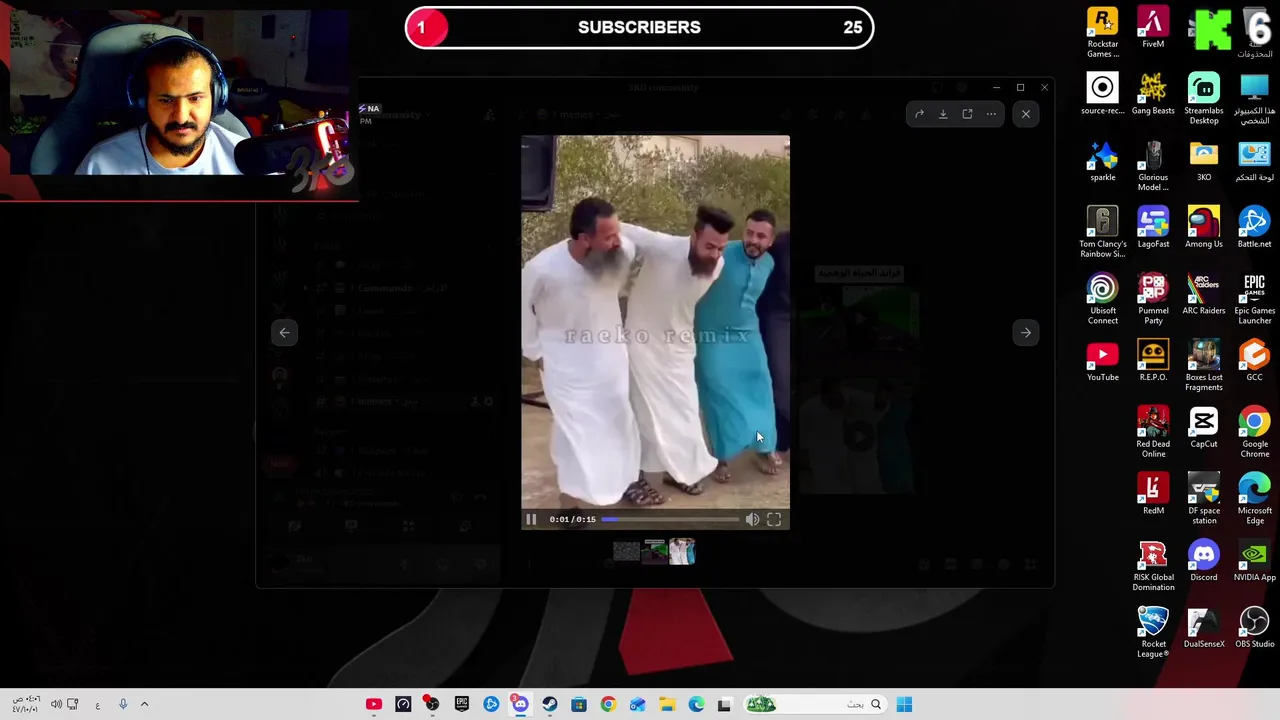1280x720 pixels.
Task: Open the sparkle desktop shortcut
Action: (x=1103, y=161)
